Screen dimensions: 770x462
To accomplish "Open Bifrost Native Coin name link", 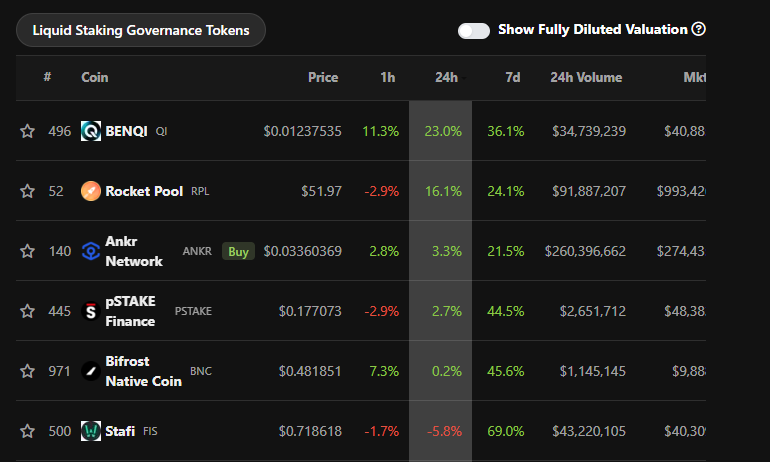I will pyautogui.click(x=143, y=371).
